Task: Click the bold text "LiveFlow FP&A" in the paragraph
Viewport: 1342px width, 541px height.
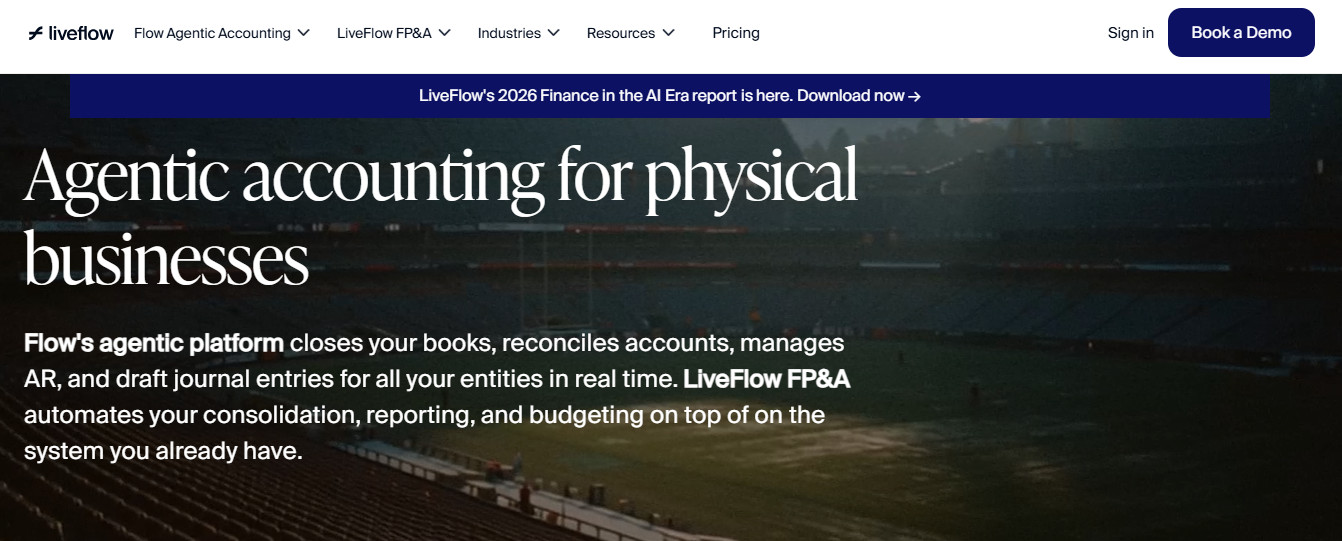Action: click(767, 380)
